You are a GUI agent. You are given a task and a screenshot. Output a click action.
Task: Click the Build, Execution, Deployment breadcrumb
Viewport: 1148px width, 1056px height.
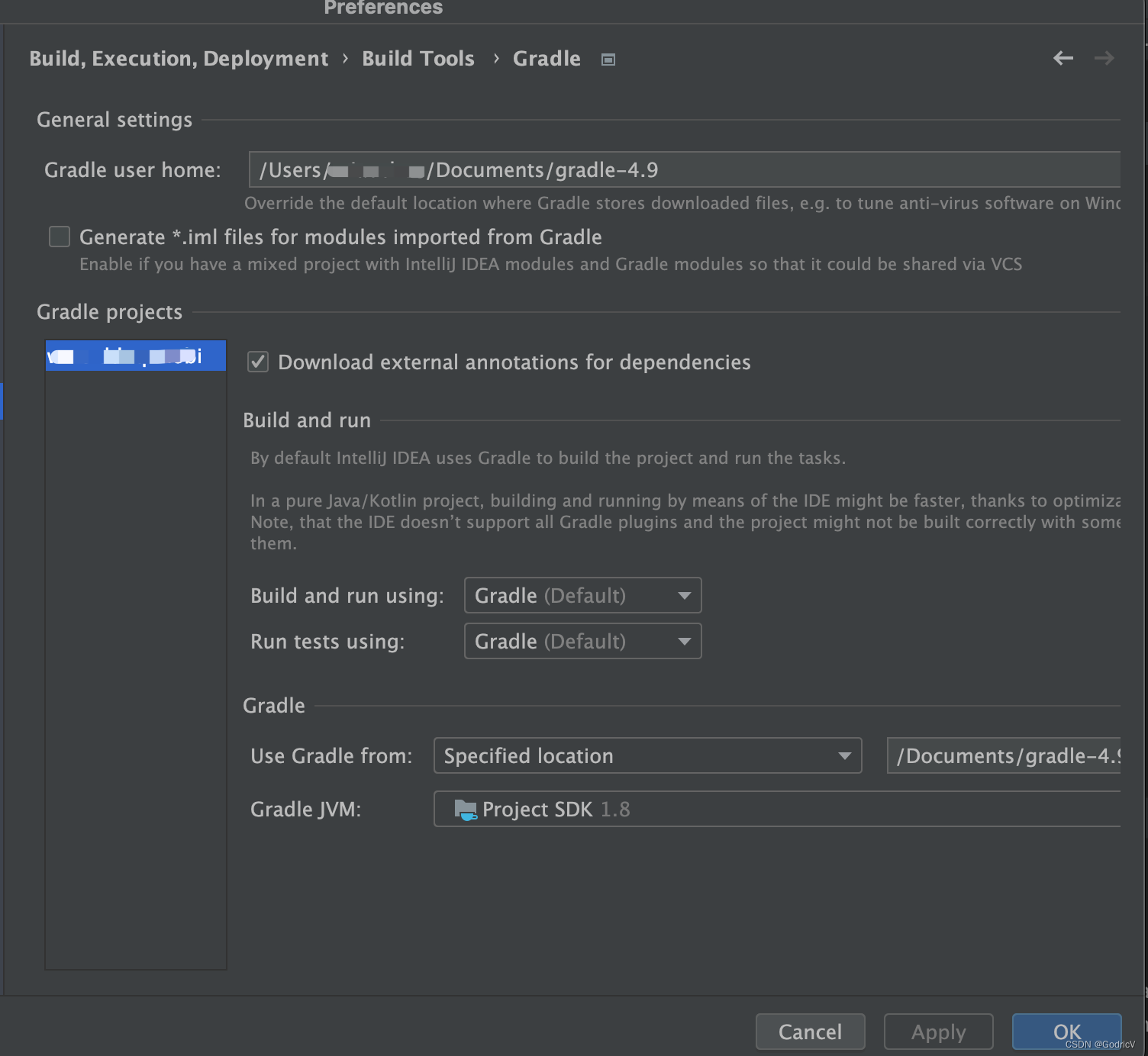pos(179,59)
